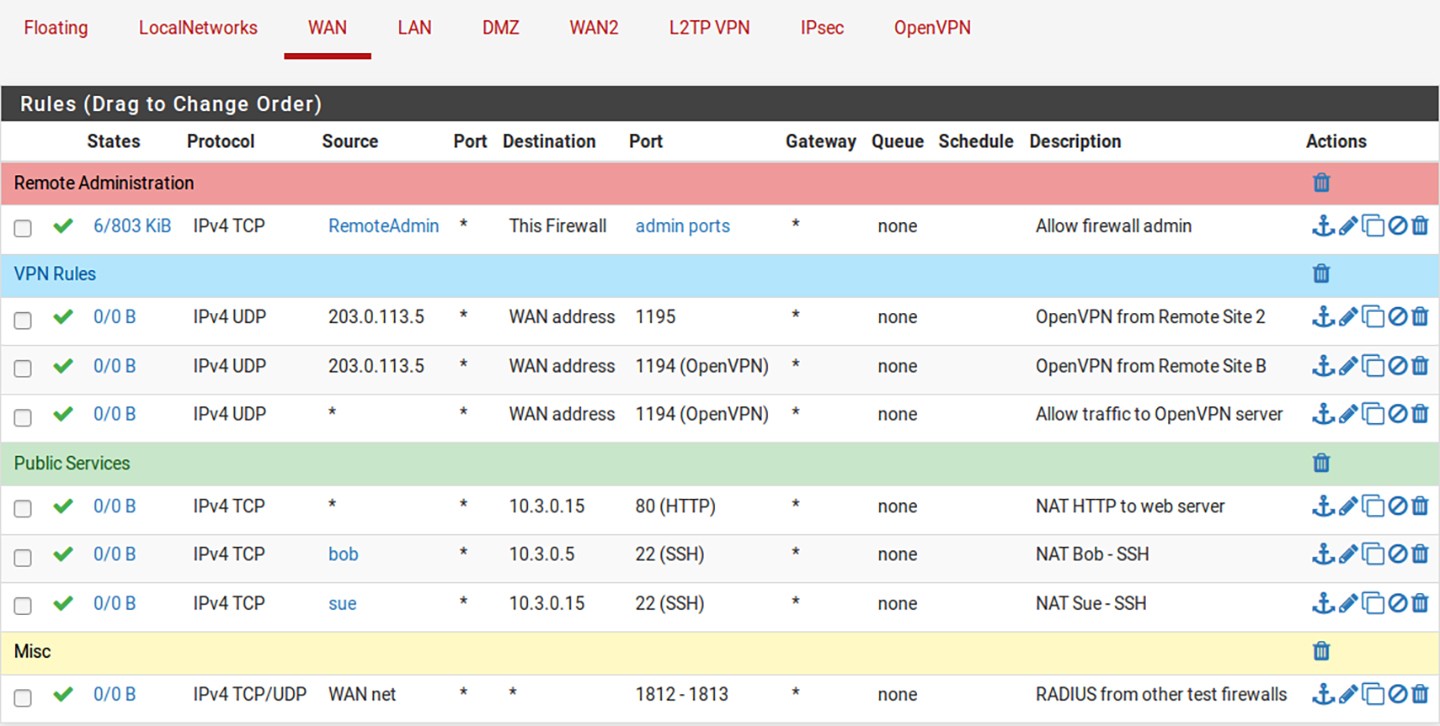Viewport: 1440px width, 726px height.
Task: Click anchor icon for NAT Bob - SSH rule
Action: click(1322, 555)
